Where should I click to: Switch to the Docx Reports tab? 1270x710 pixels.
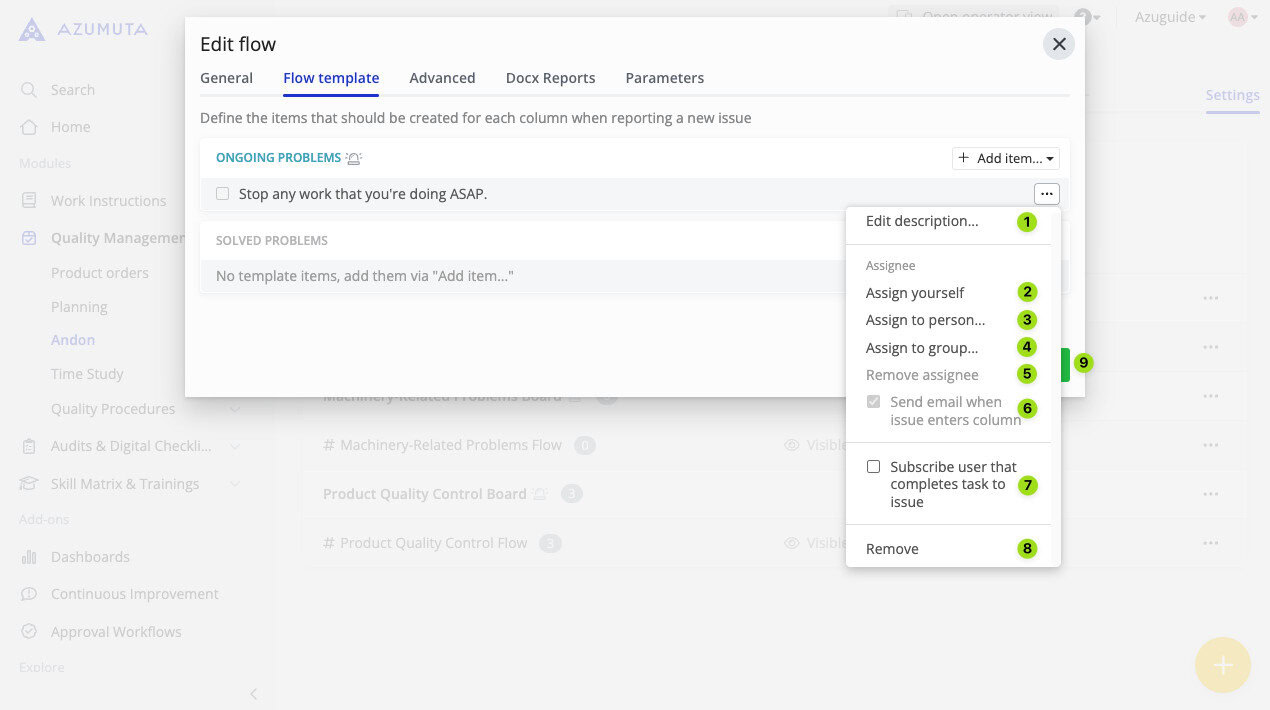(550, 77)
